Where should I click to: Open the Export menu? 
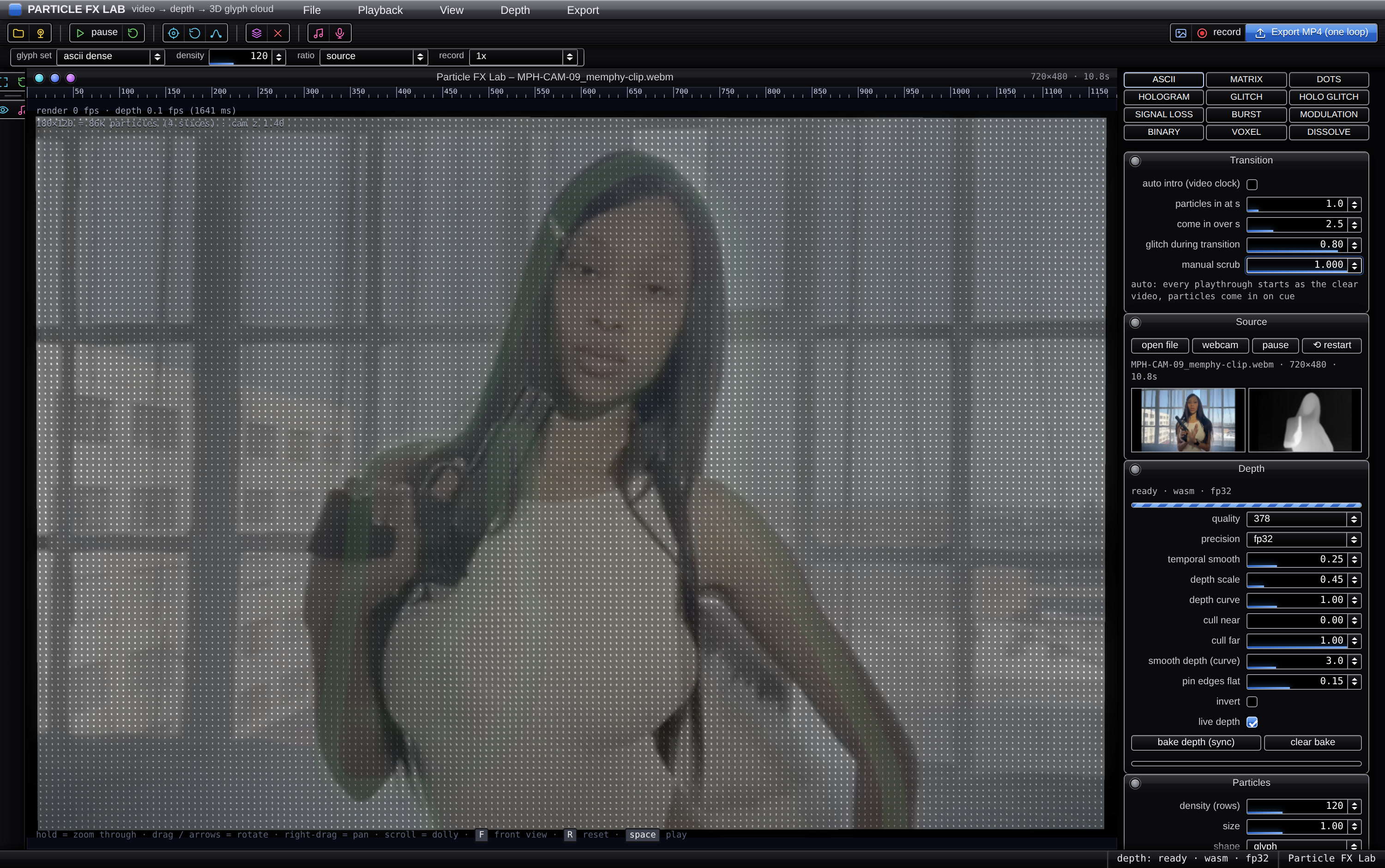click(x=583, y=10)
